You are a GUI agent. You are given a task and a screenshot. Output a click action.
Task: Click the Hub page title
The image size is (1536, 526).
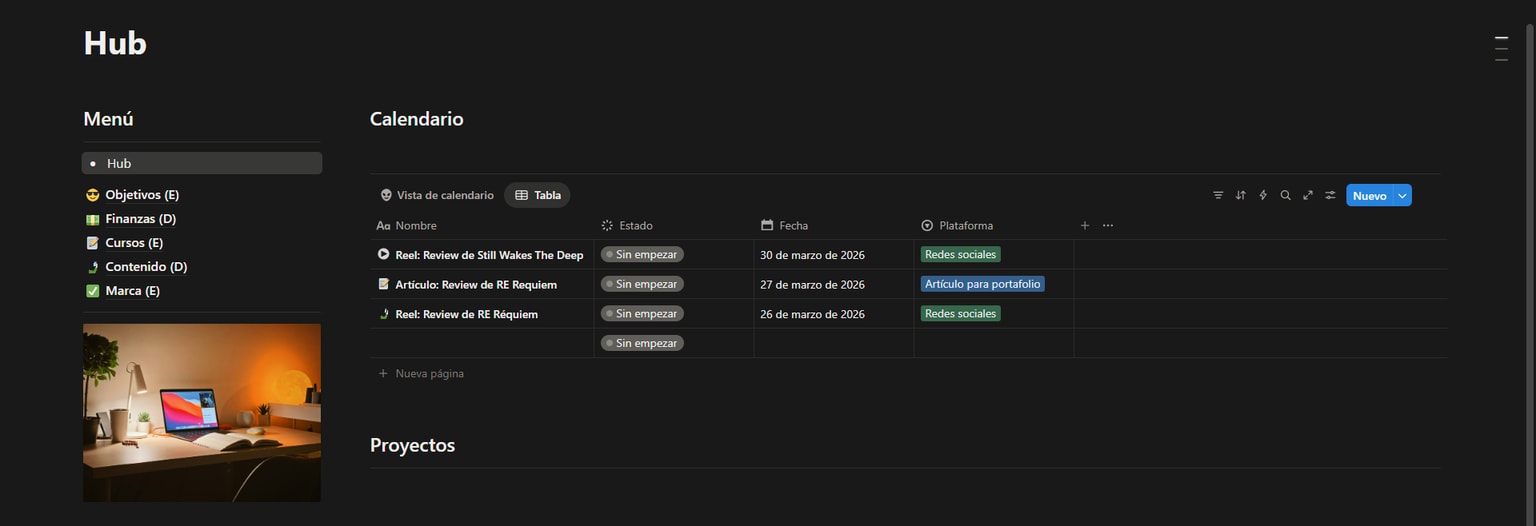click(115, 43)
